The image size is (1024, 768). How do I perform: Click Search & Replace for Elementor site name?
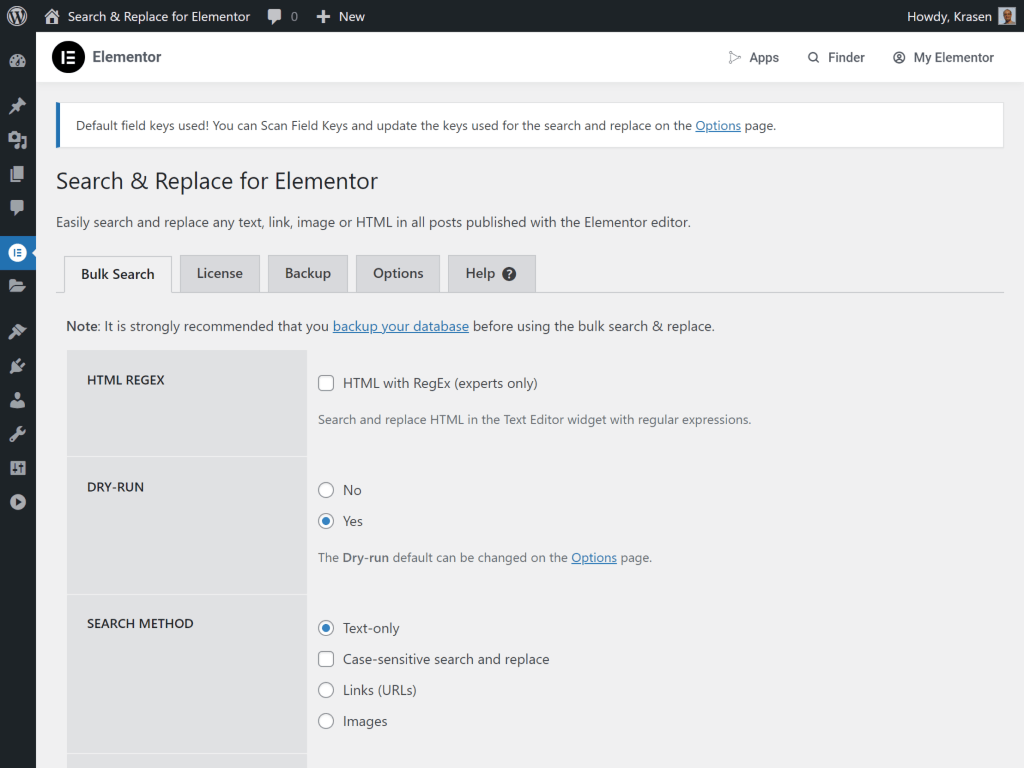[x=159, y=16]
